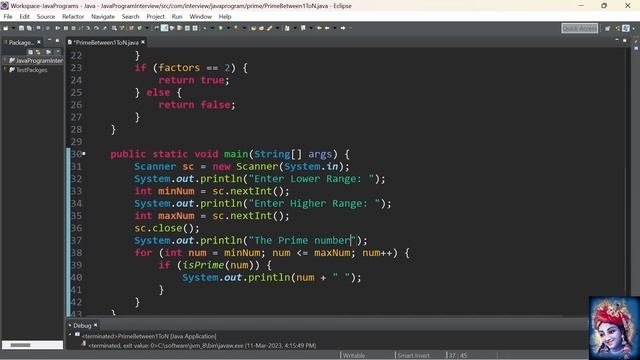Toggle Link with Editor in Package Explorer
640x360 pixels.
pos(38,52)
